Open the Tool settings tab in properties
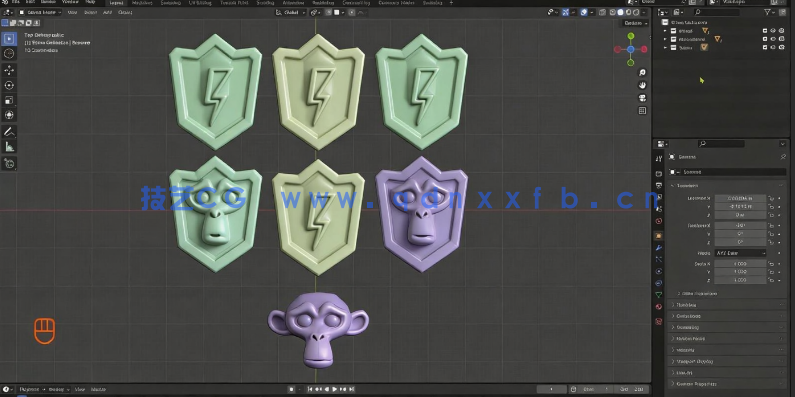The height and width of the screenshot is (397, 795). click(x=659, y=159)
